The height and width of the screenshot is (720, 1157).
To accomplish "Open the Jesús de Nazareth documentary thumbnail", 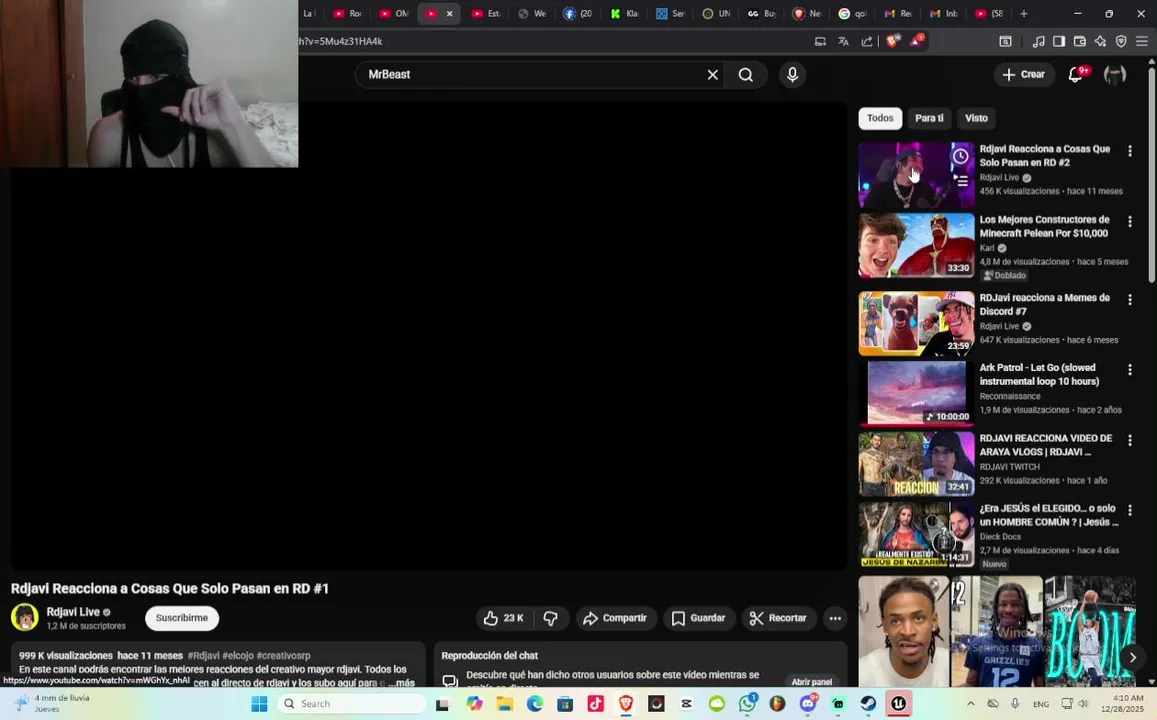I will pos(916,535).
